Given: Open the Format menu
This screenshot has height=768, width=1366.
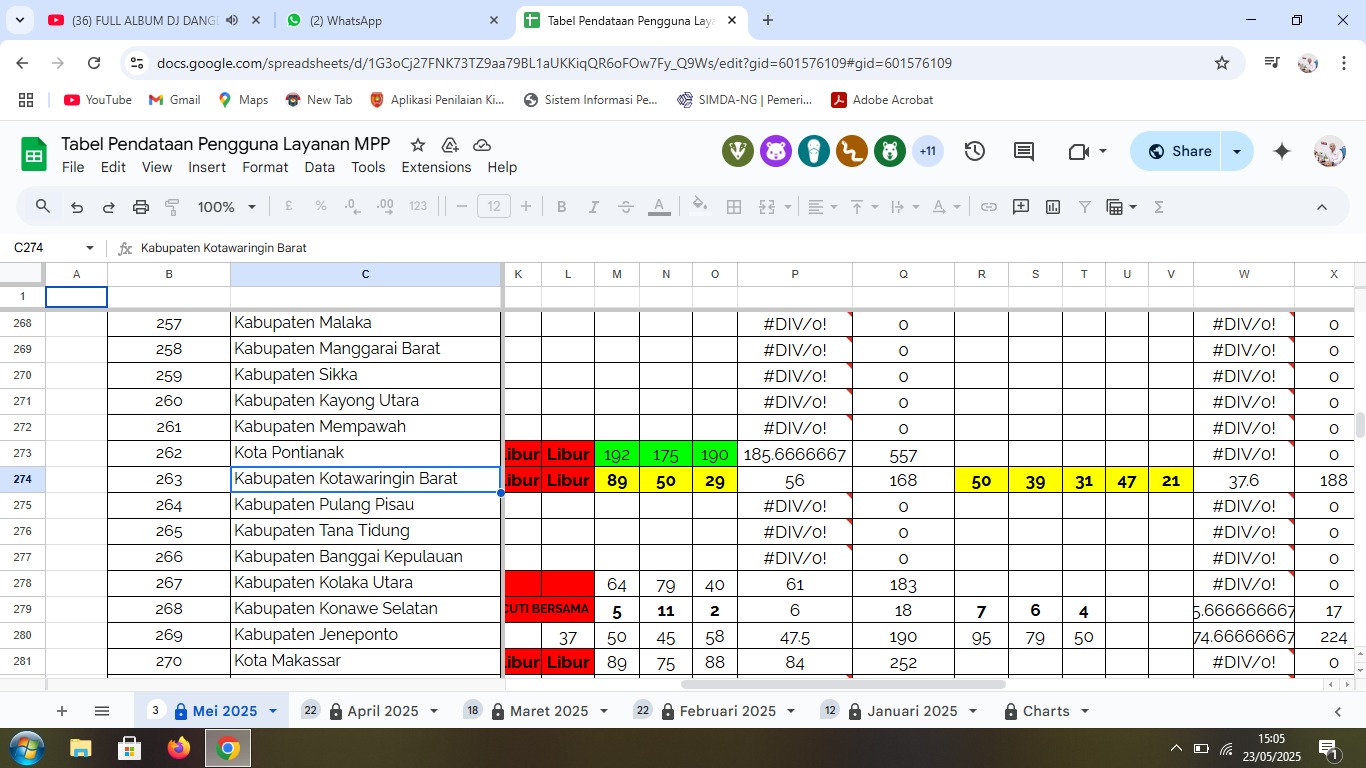Looking at the screenshot, I should pos(265,167).
